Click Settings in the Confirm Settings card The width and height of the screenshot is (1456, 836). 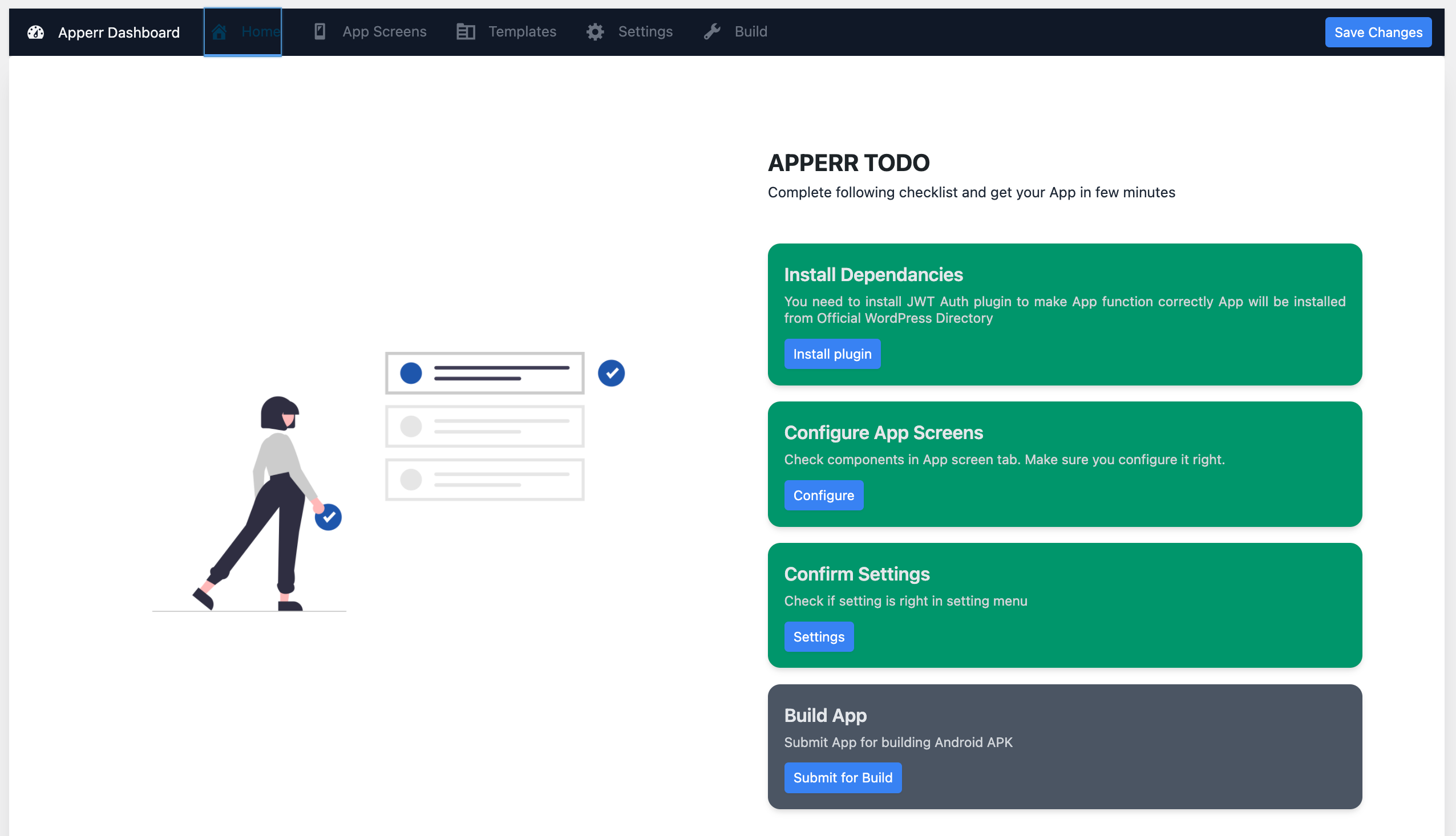point(819,636)
